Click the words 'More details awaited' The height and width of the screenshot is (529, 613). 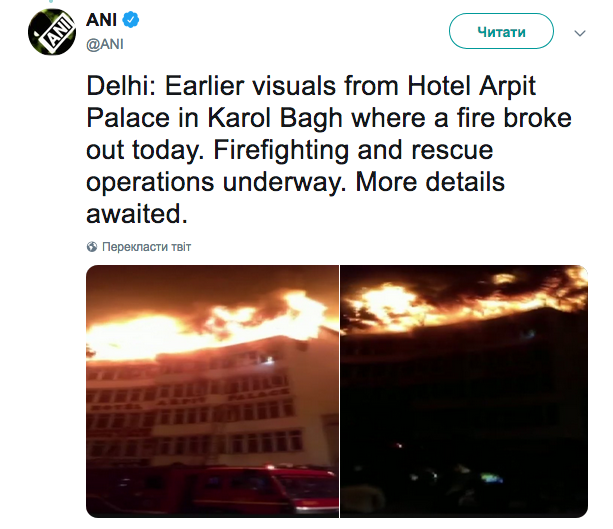[295, 198]
